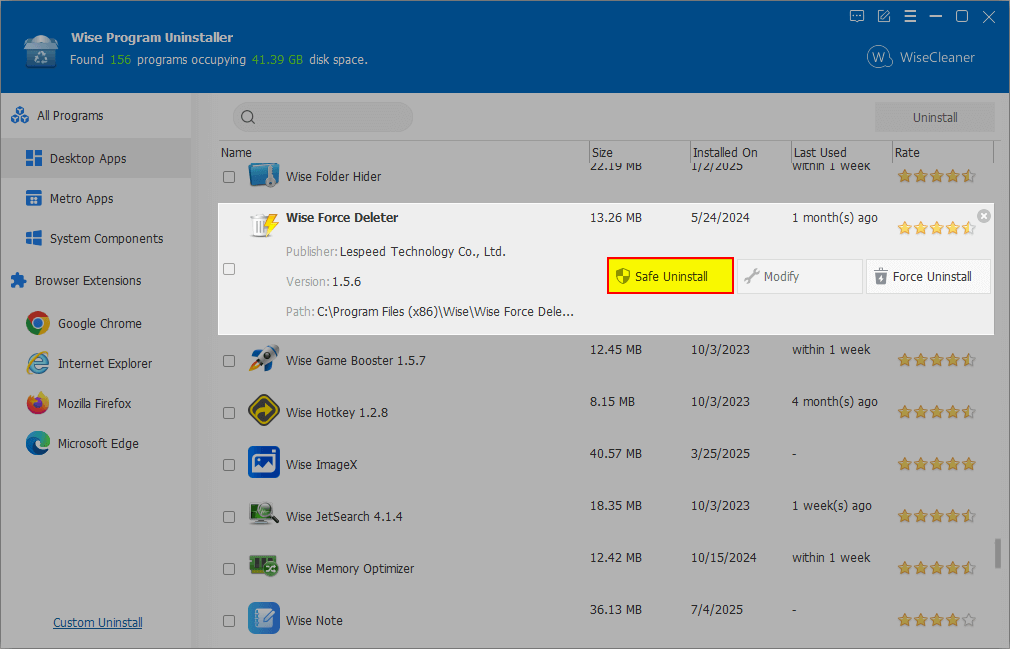Select the Wise JetSearch 4.1.4 row name
The height and width of the screenshot is (649, 1010).
click(344, 516)
